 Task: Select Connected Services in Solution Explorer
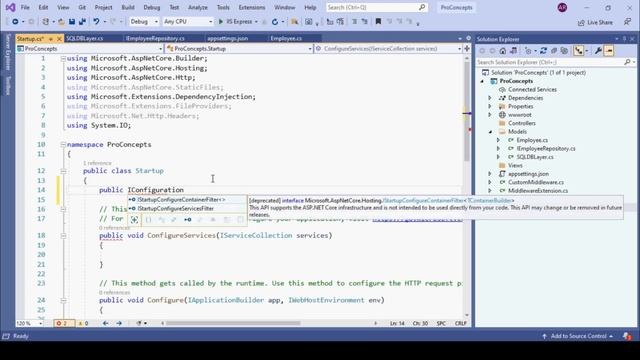pyautogui.click(x=532, y=89)
